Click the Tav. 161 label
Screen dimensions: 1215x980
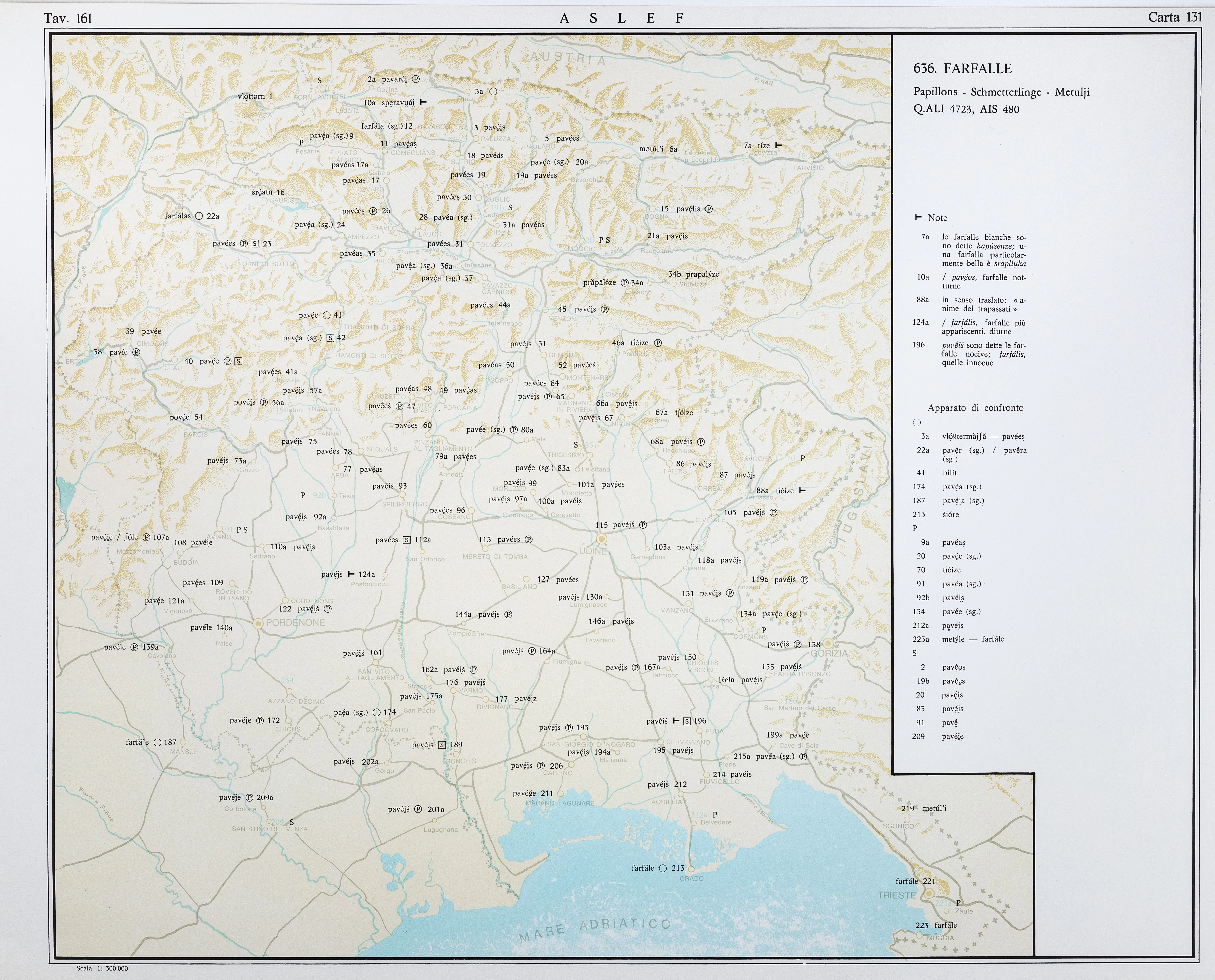[68, 18]
